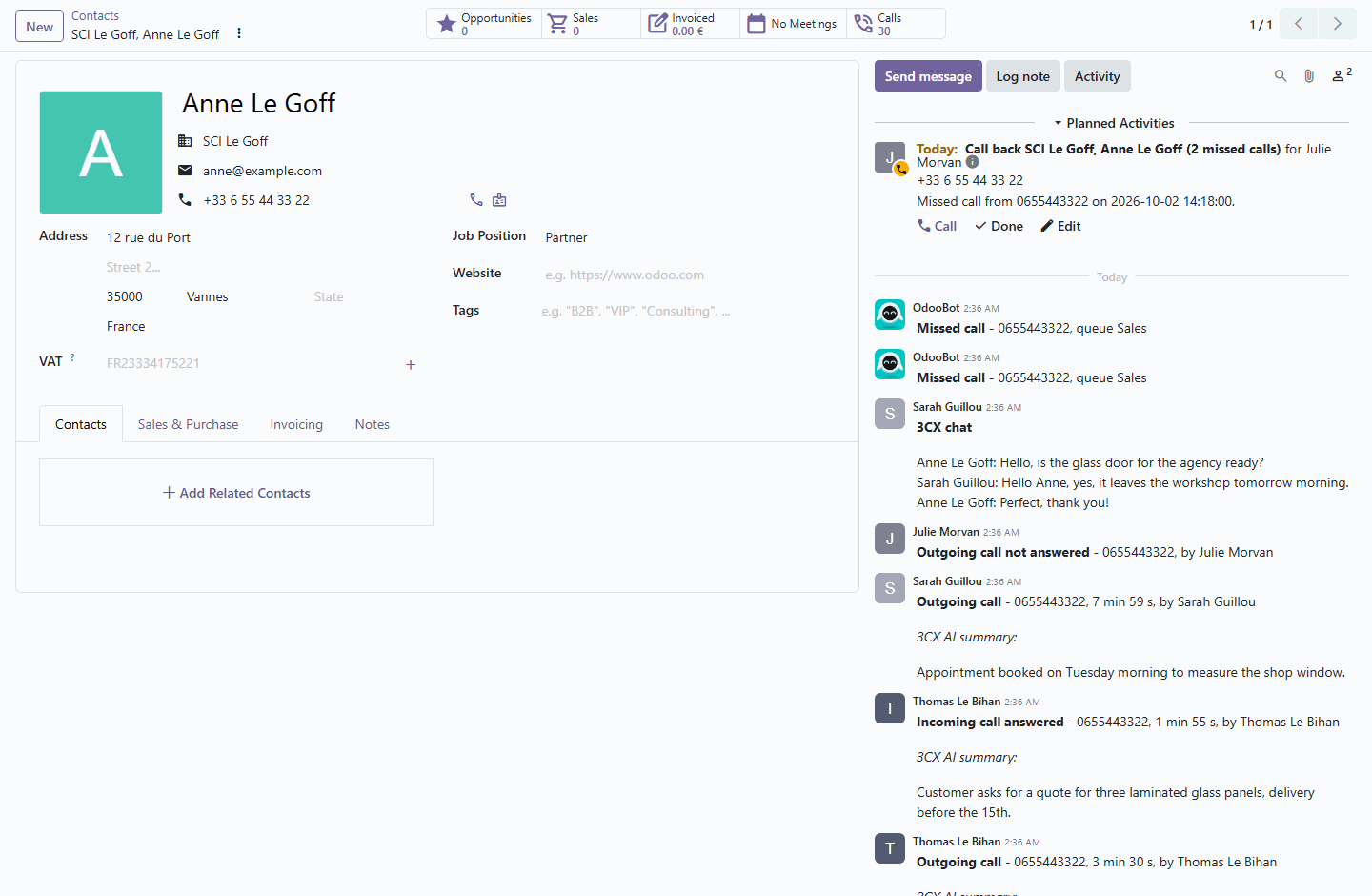This screenshot has height=896, width=1372.
Task: Click Add Related Contacts
Action: [x=236, y=493]
